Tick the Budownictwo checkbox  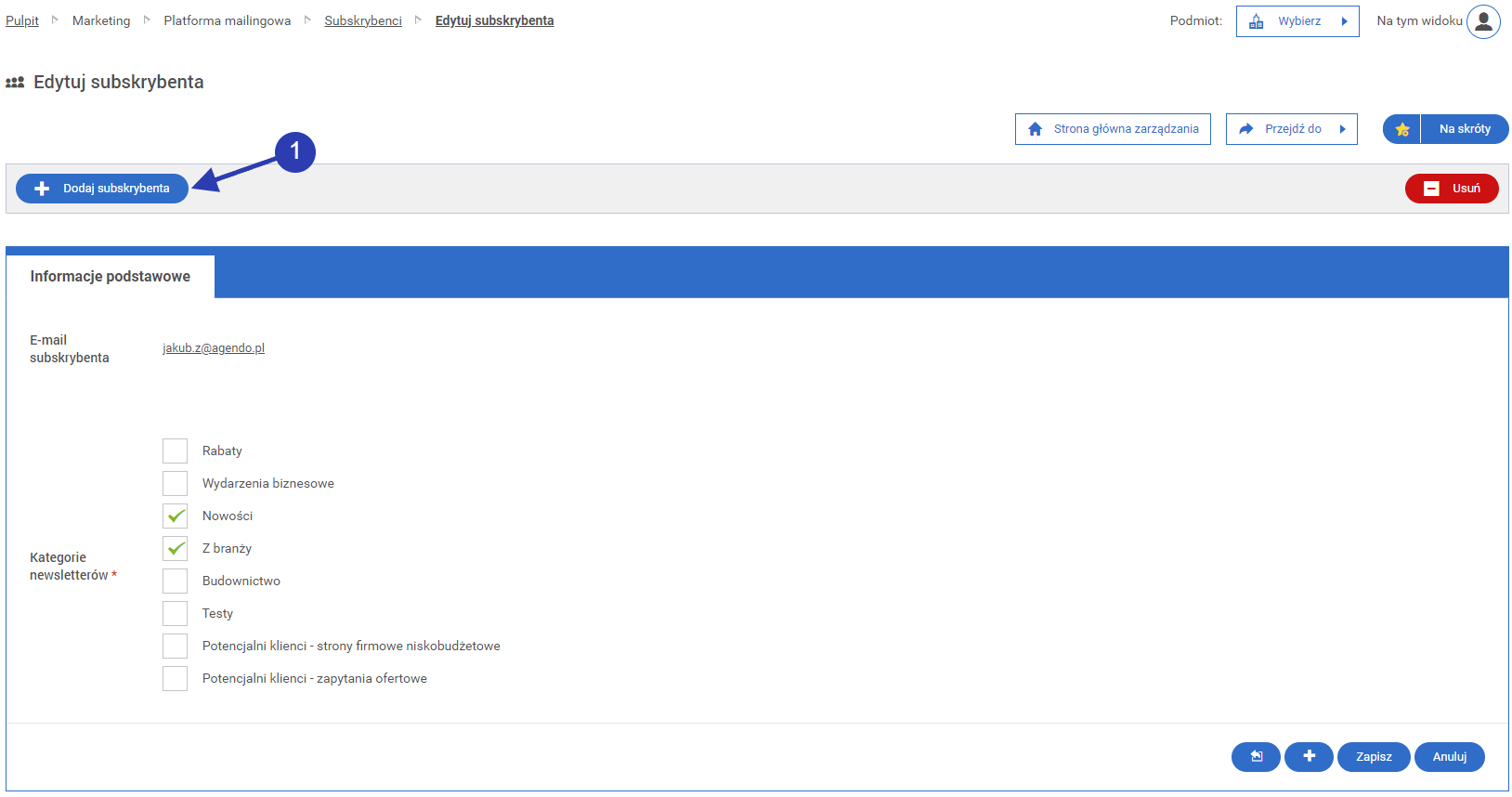click(x=175, y=581)
